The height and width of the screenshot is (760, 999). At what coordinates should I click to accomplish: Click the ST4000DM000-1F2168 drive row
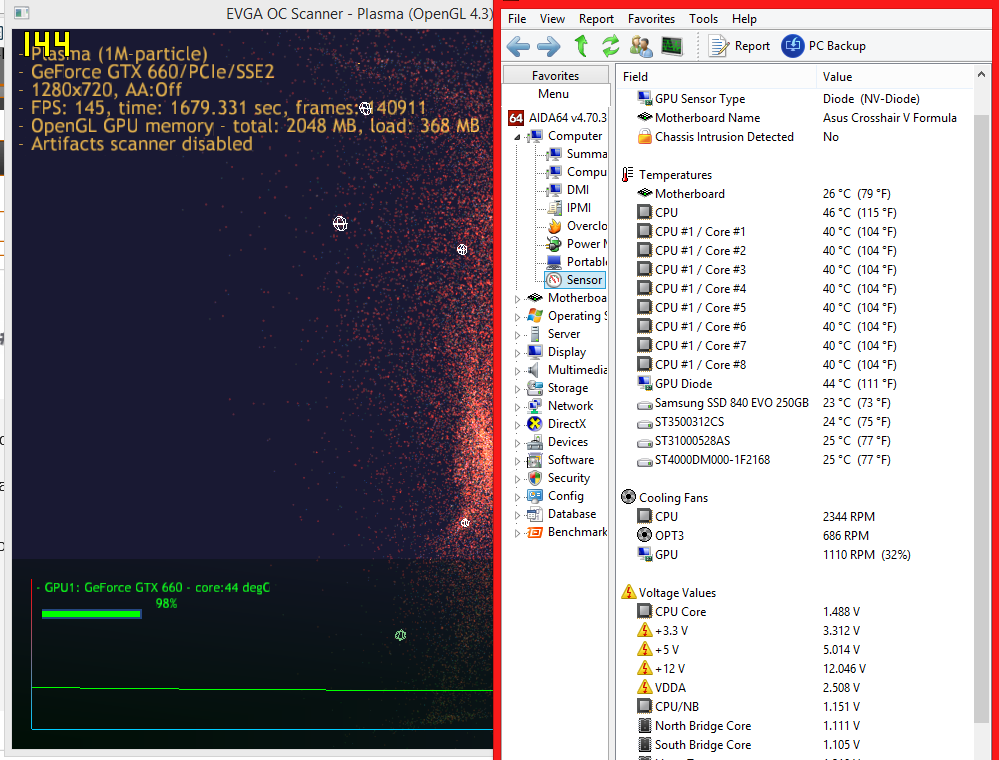[794, 459]
